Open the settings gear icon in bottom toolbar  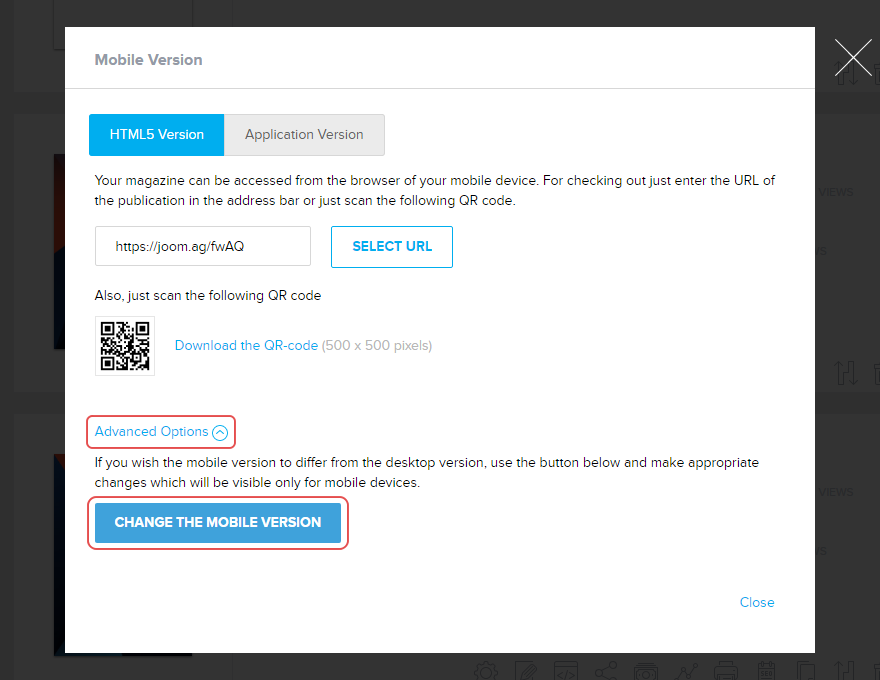click(486, 671)
